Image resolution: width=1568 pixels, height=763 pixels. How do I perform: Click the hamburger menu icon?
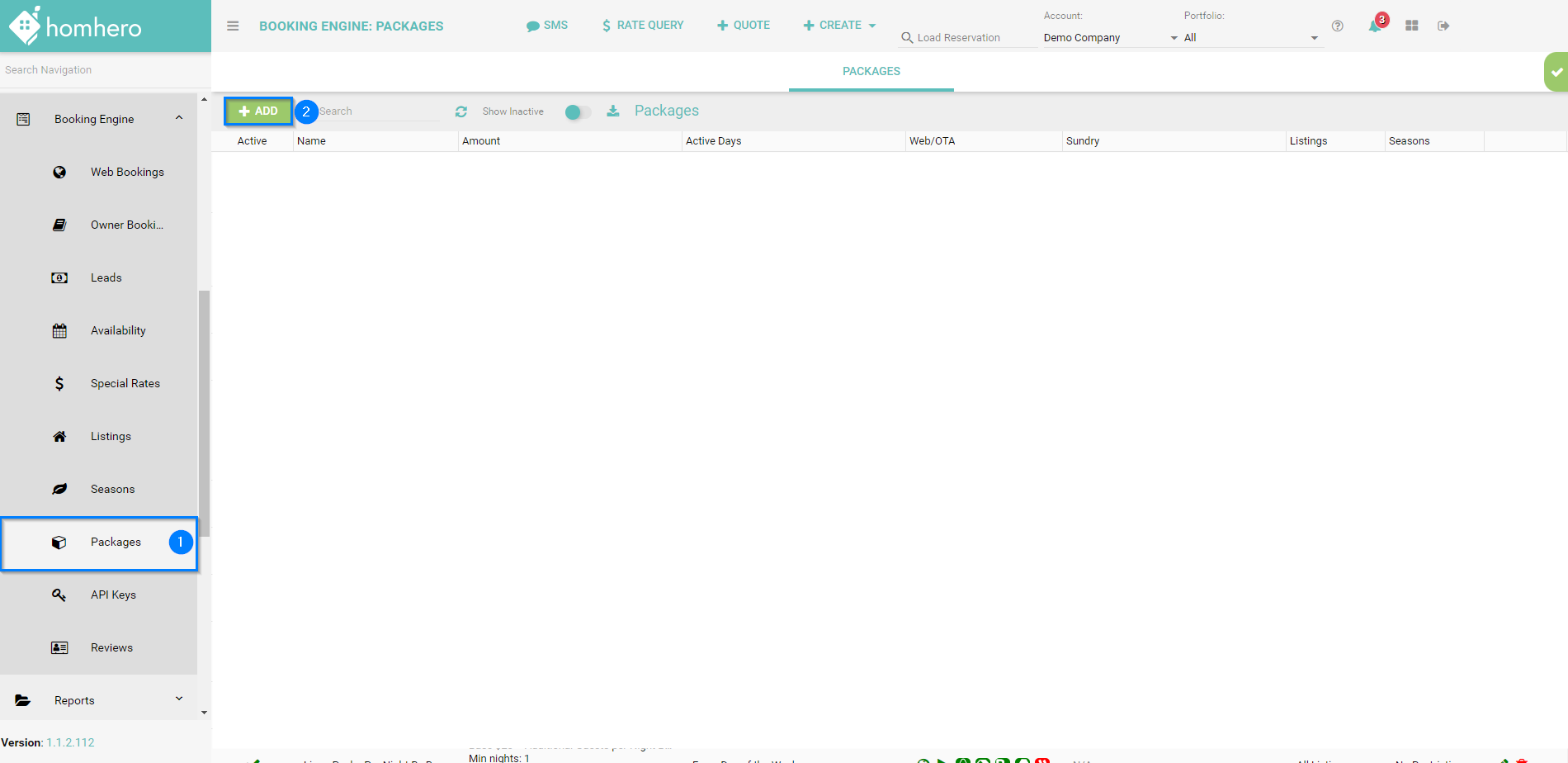click(233, 26)
